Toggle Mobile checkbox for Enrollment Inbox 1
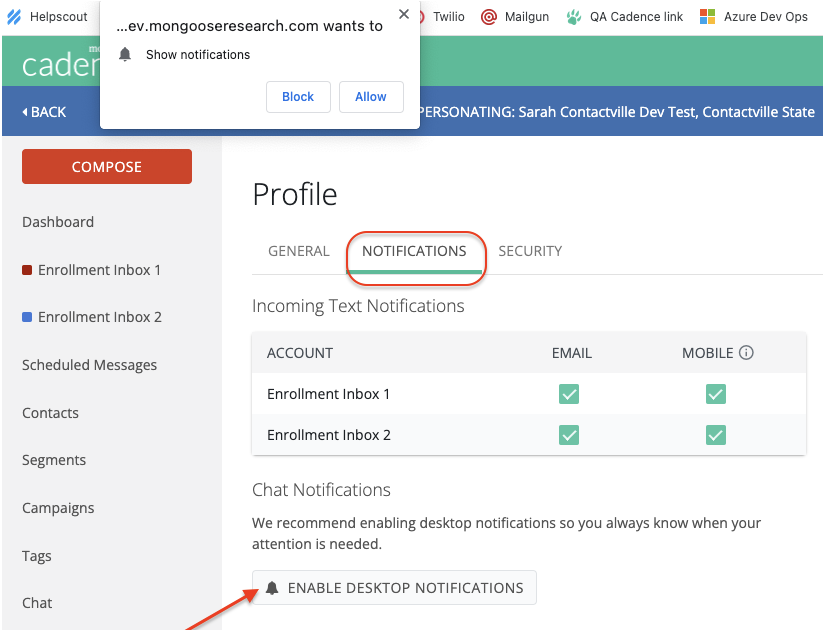 click(x=715, y=394)
